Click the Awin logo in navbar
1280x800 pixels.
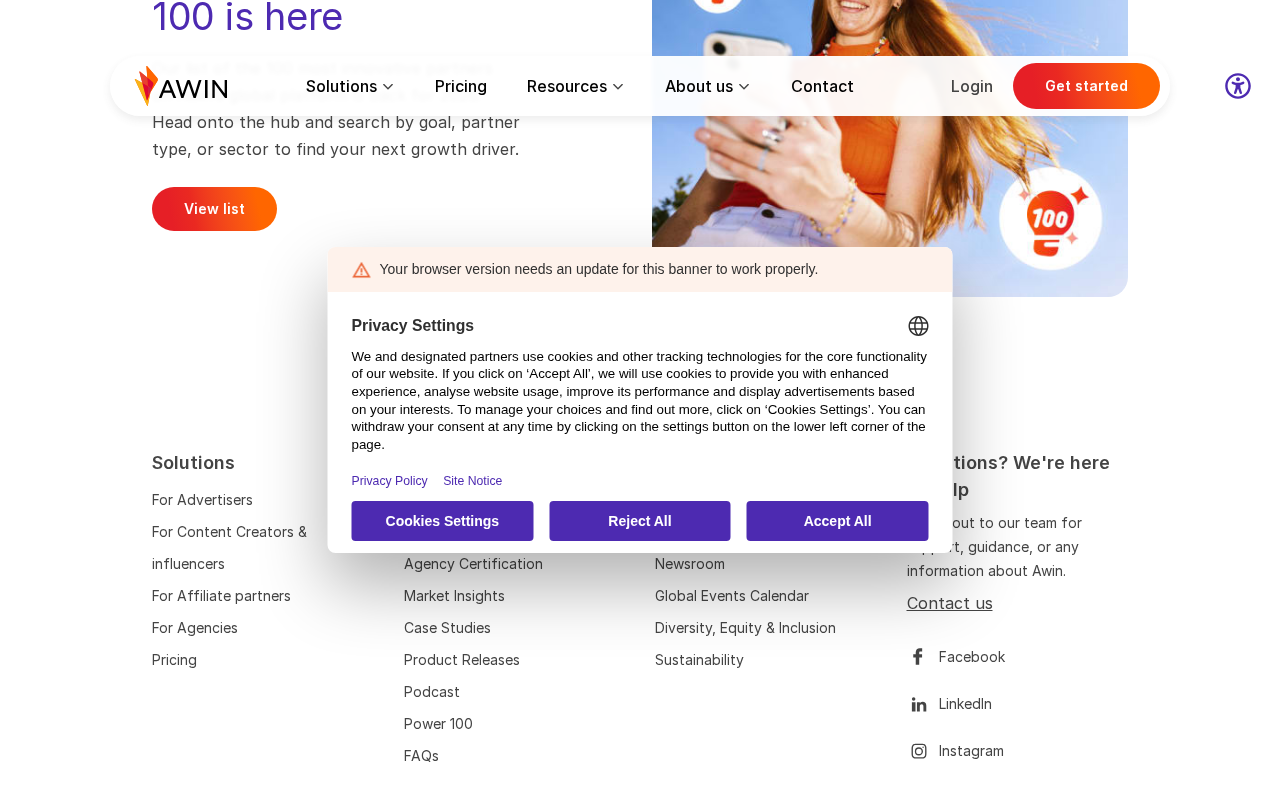(181, 86)
